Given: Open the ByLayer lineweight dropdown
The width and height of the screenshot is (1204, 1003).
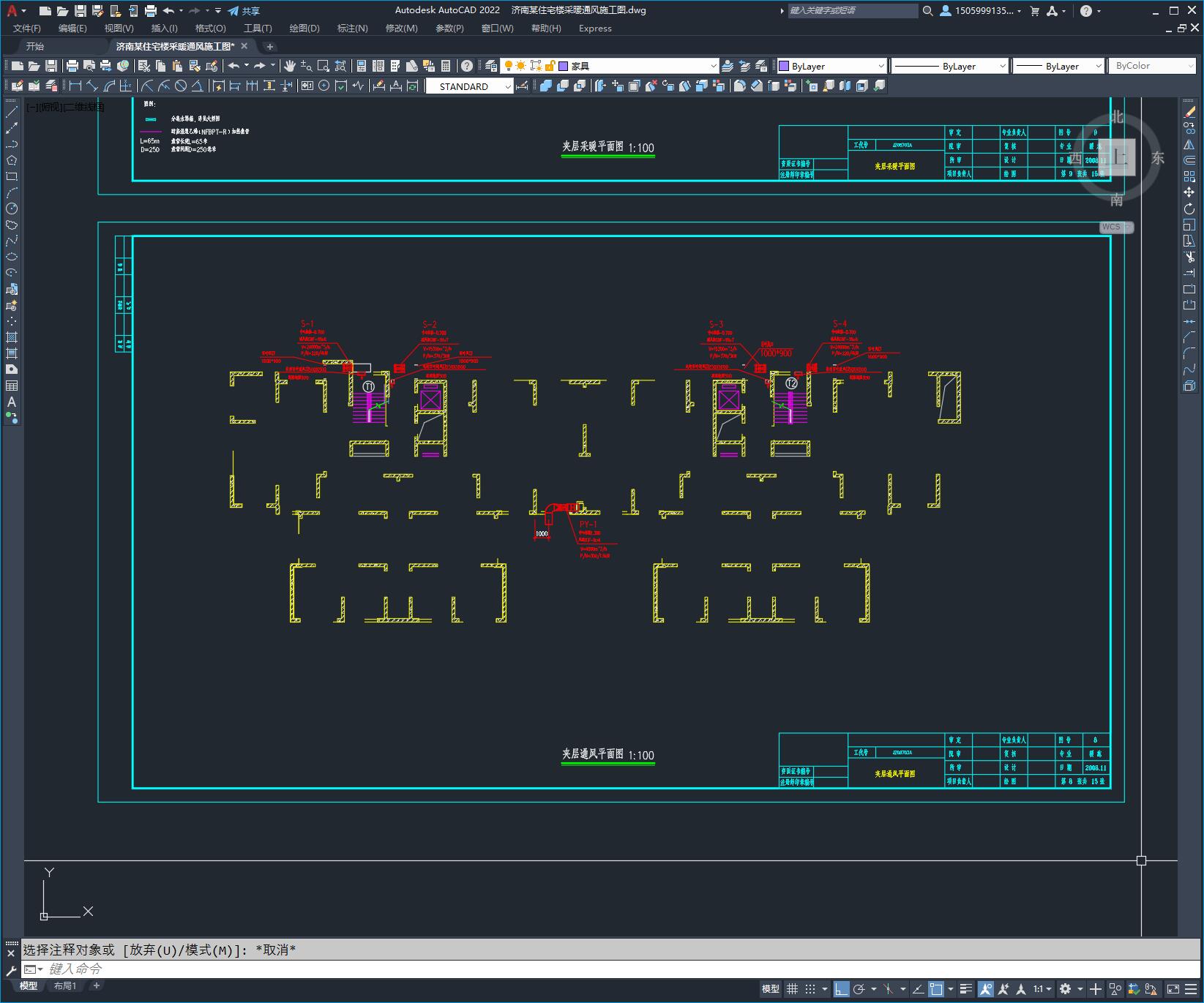Looking at the screenshot, I should coord(1058,66).
